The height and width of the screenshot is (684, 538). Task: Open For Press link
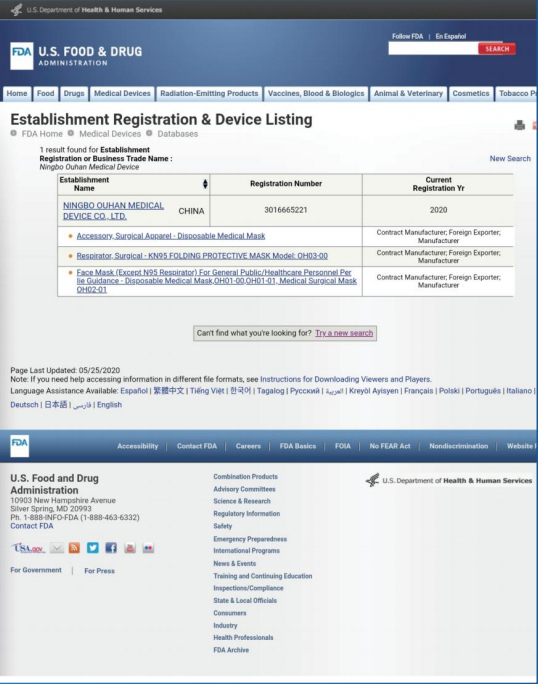tap(99, 571)
